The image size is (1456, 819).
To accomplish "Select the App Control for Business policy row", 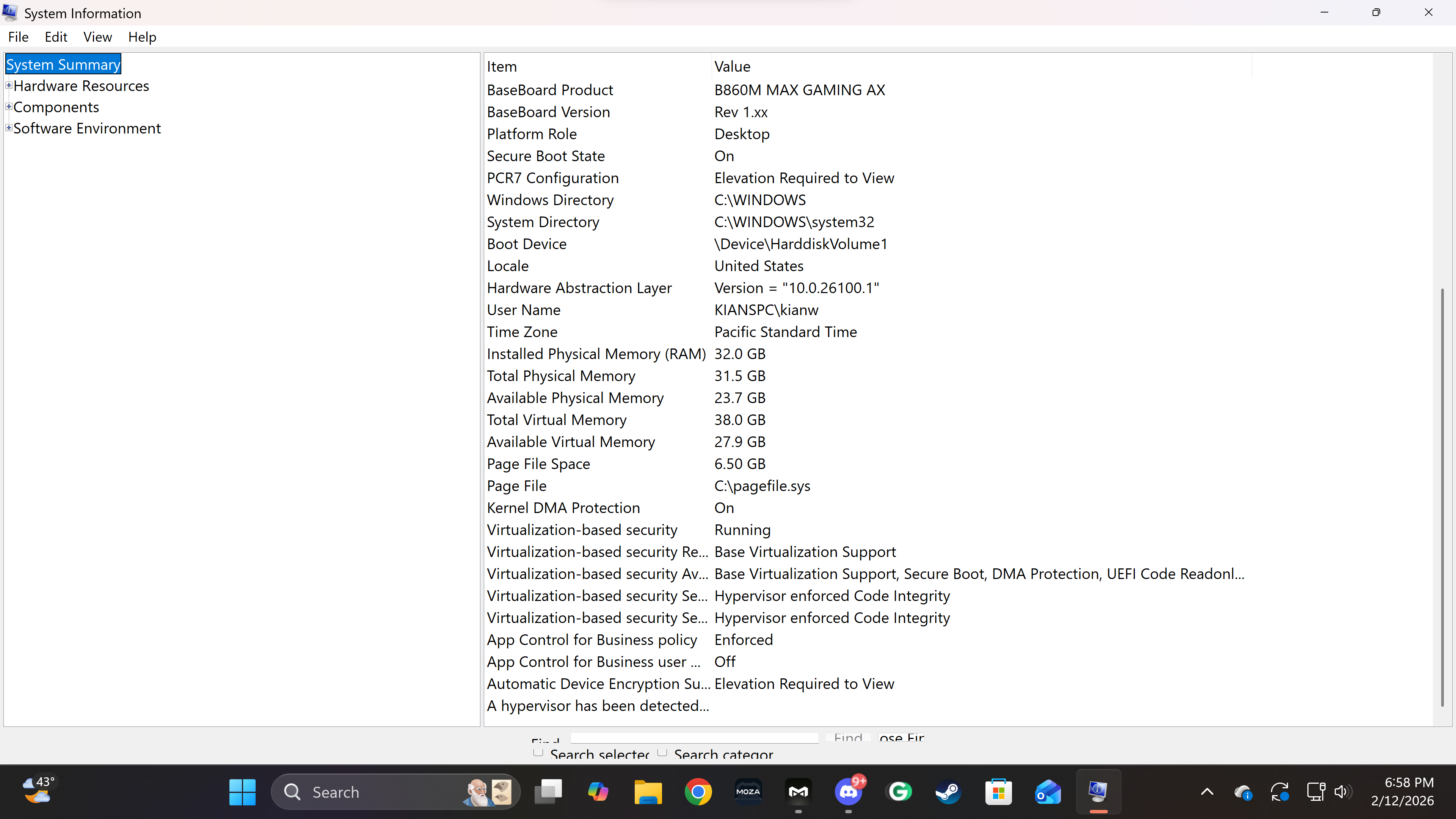I will click(x=868, y=640).
